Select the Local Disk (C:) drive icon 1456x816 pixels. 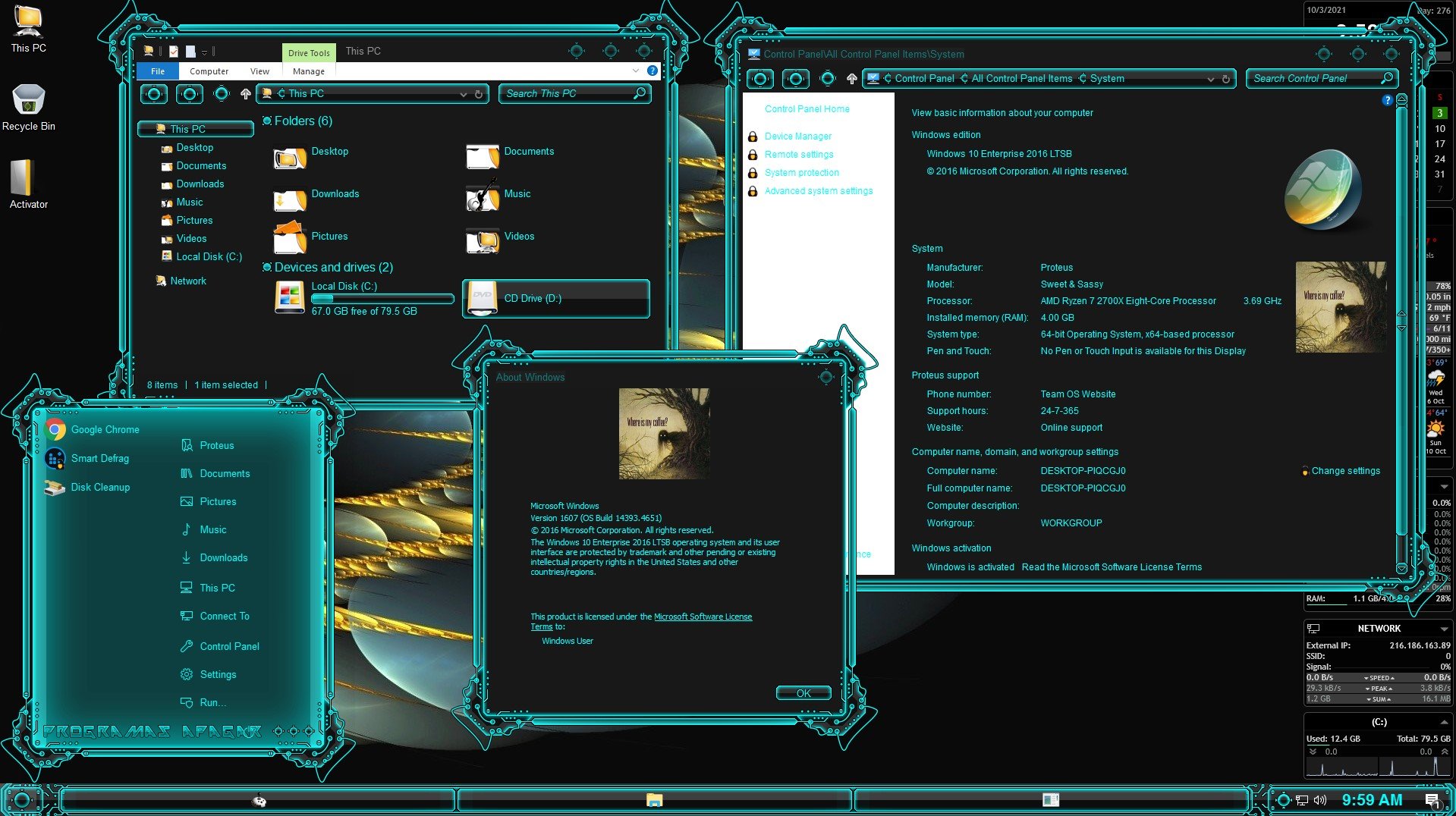click(x=289, y=297)
